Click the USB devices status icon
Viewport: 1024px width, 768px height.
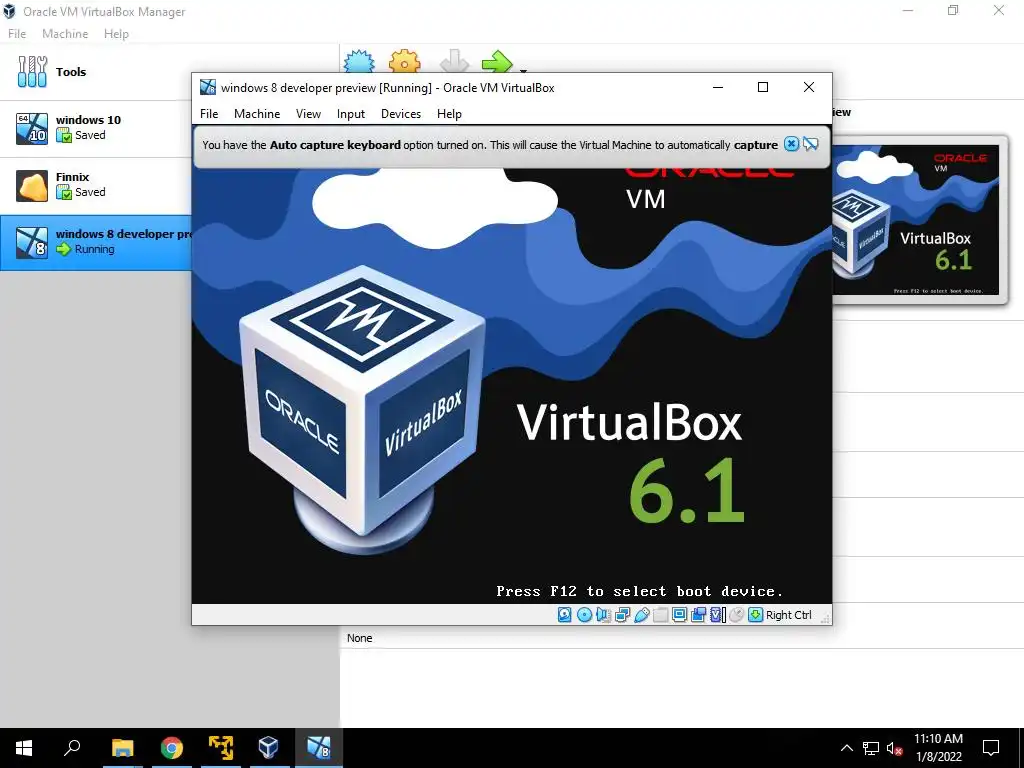(x=641, y=615)
